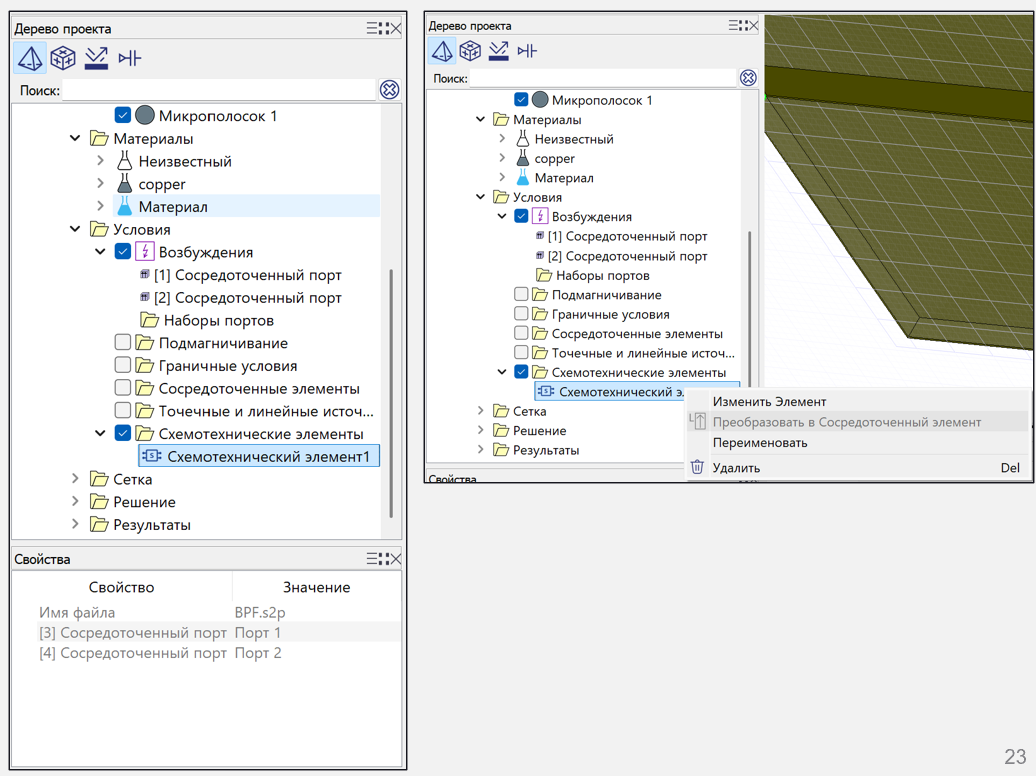This screenshot has height=776, width=1036.
Task: Click the graph icon in left panel toolbar
Action: click(x=96, y=59)
